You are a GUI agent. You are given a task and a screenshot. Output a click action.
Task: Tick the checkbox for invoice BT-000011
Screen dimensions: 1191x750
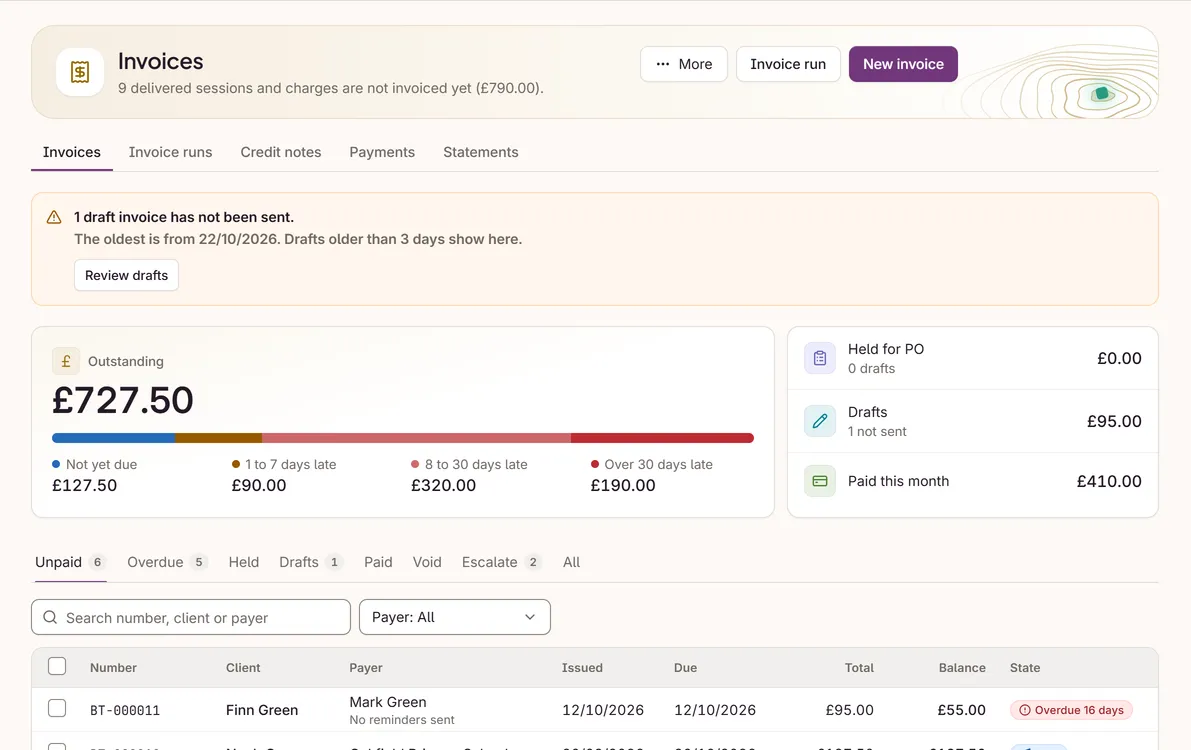[x=57, y=708]
